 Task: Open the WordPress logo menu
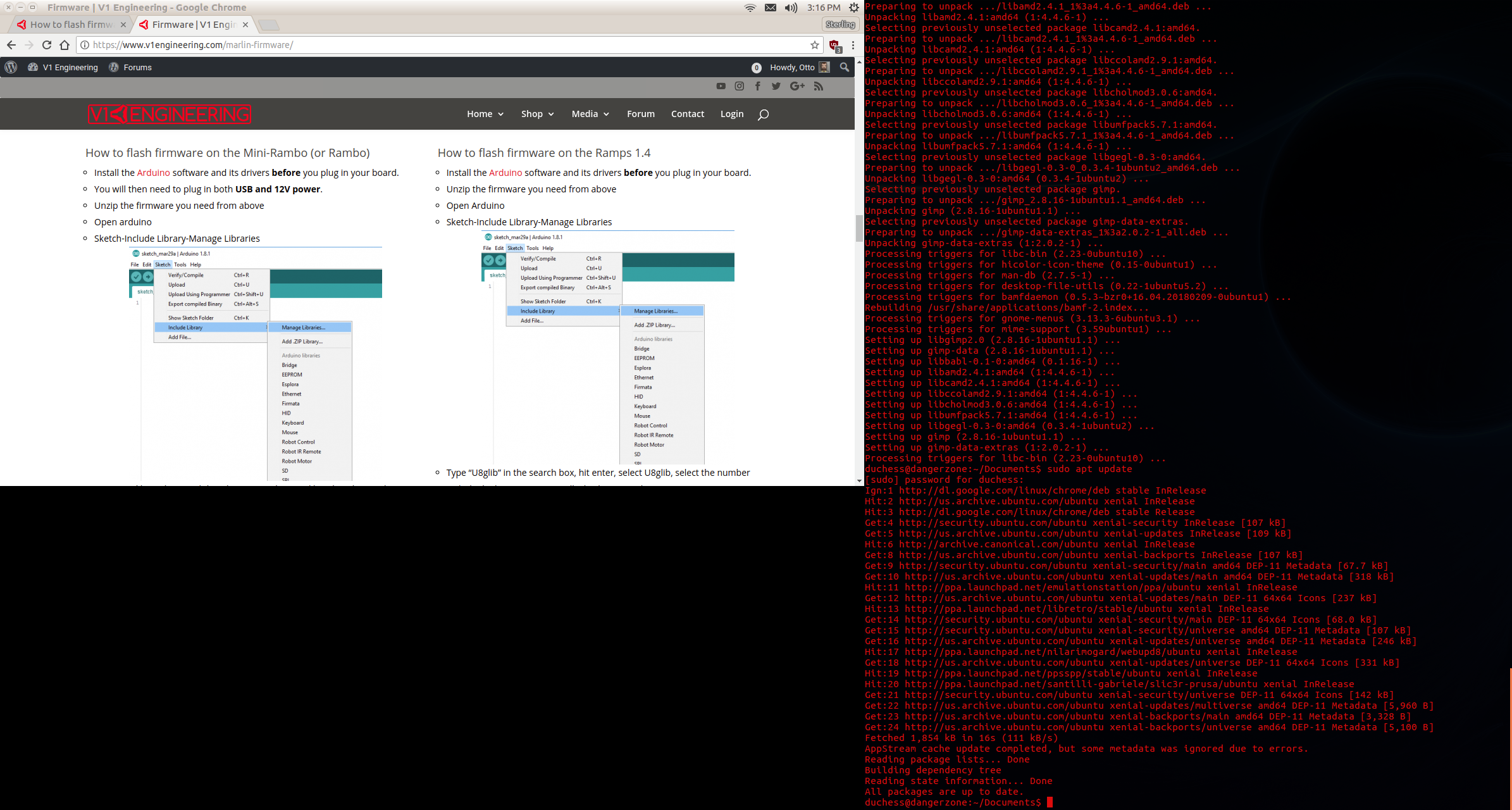[11, 67]
